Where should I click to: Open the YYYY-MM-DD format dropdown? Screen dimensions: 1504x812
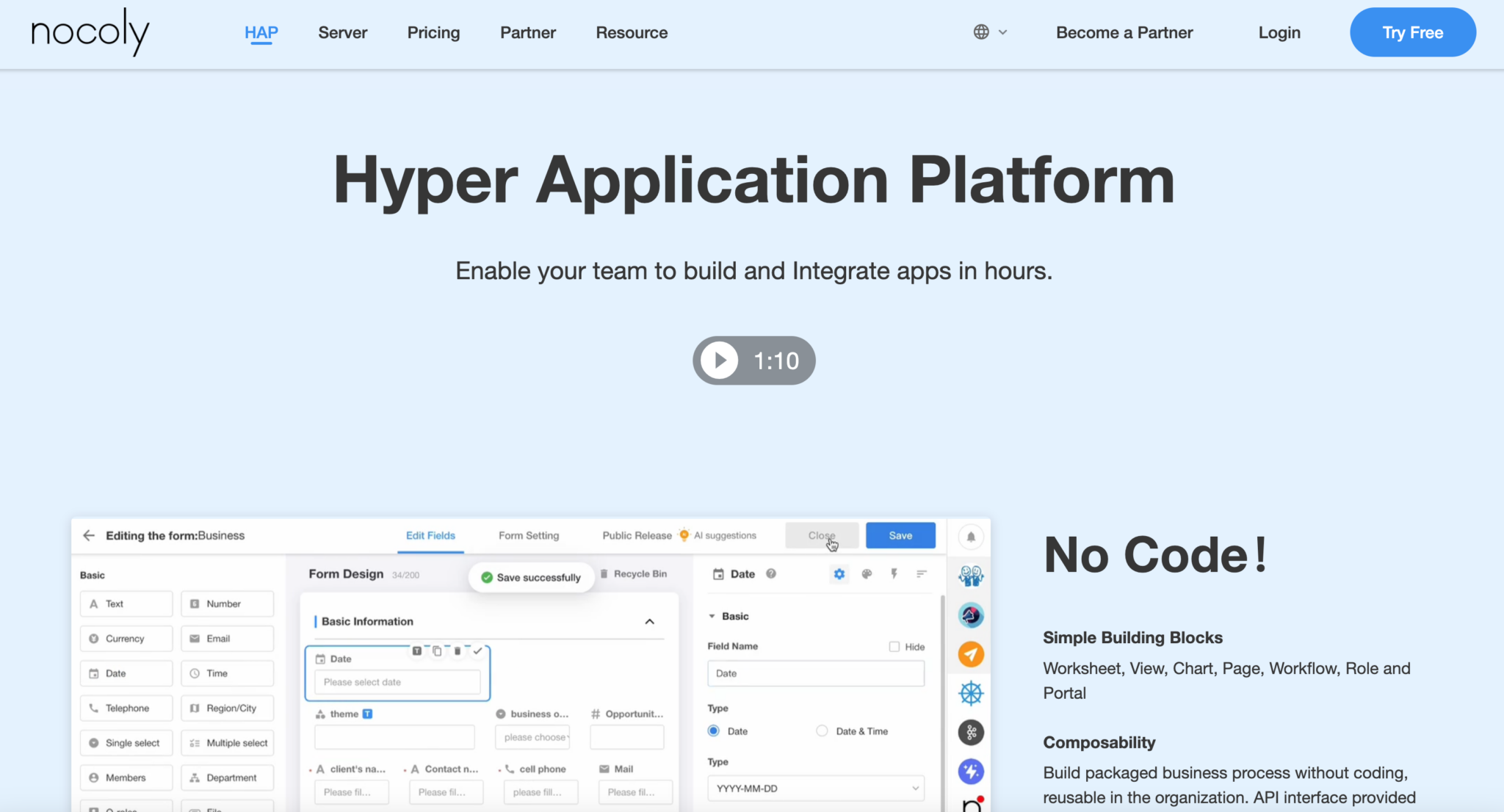pos(814,787)
